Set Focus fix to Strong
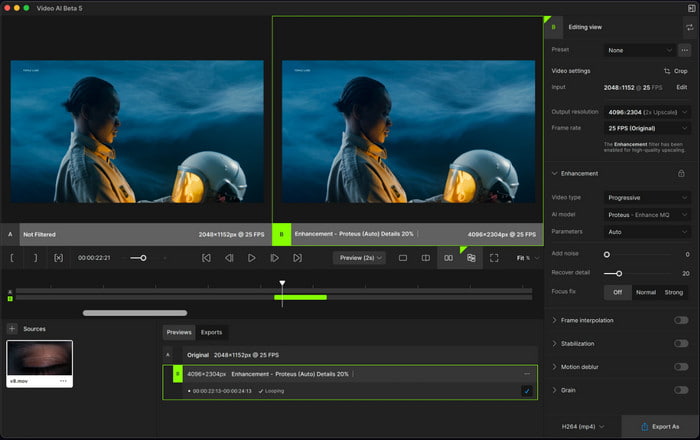Image resolution: width=700 pixels, height=440 pixels. (674, 292)
